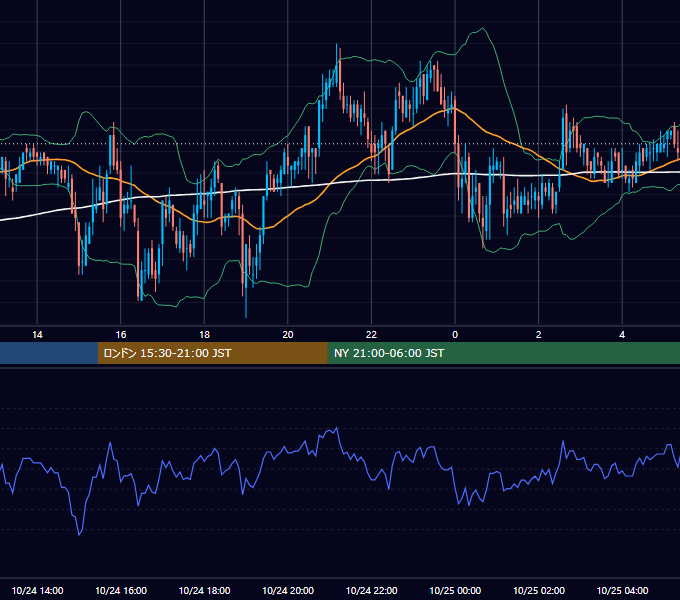Click the '10/24 20:00' date label
This screenshot has height=600, width=680.
pyautogui.click(x=288, y=590)
